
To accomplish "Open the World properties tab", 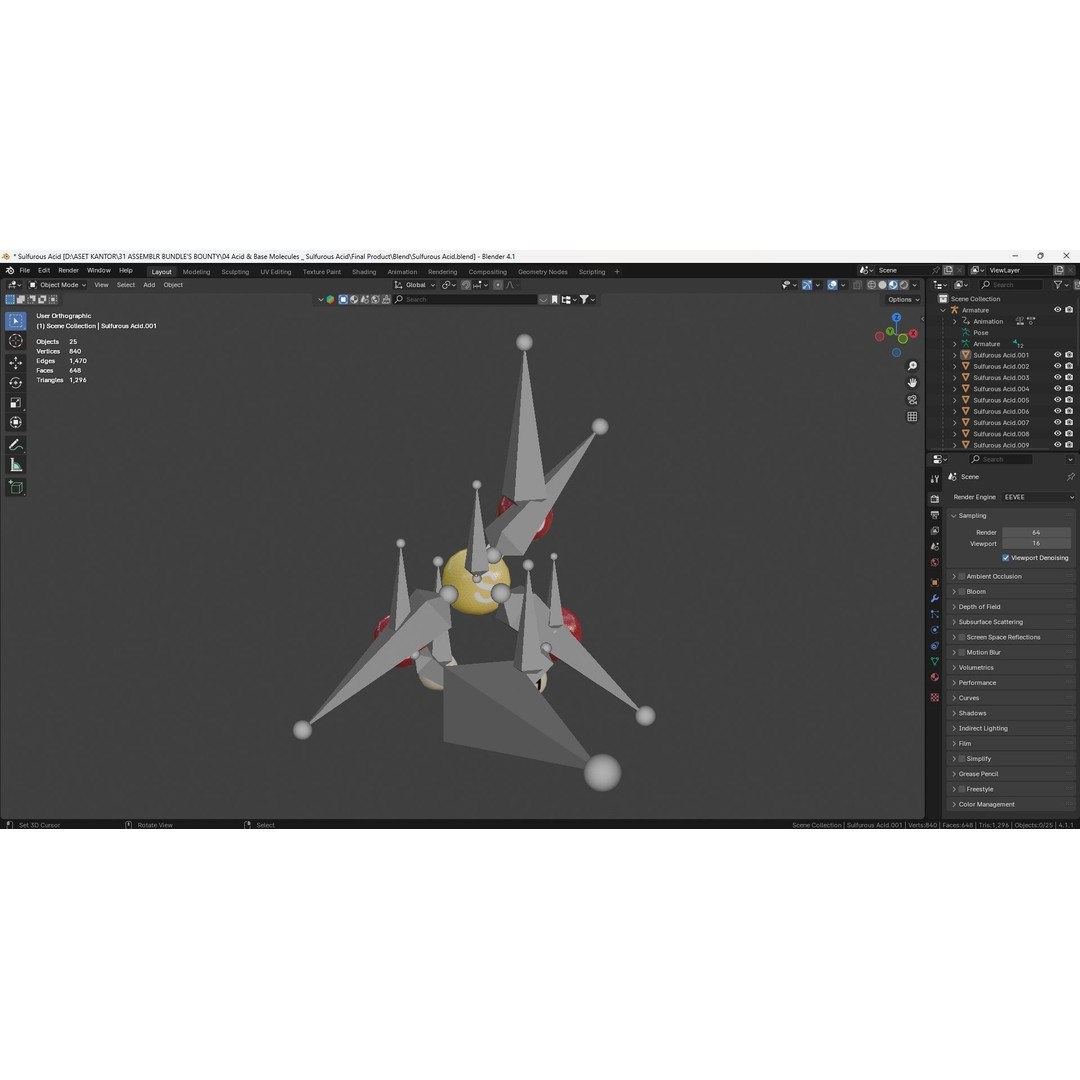I will point(935,562).
